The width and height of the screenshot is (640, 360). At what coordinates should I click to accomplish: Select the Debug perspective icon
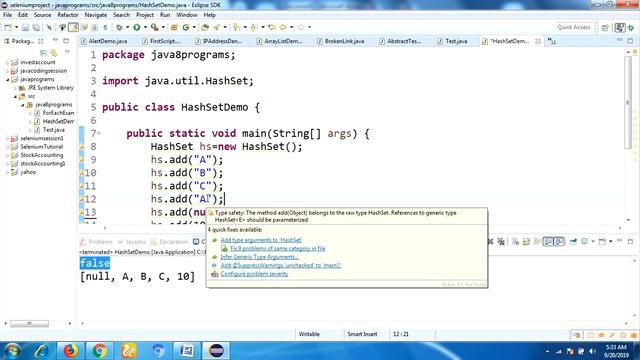pyautogui.click(x=632, y=27)
